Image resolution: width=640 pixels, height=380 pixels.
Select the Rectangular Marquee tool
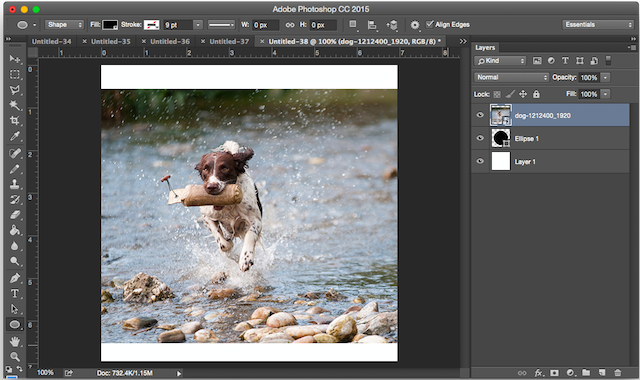pyautogui.click(x=15, y=75)
